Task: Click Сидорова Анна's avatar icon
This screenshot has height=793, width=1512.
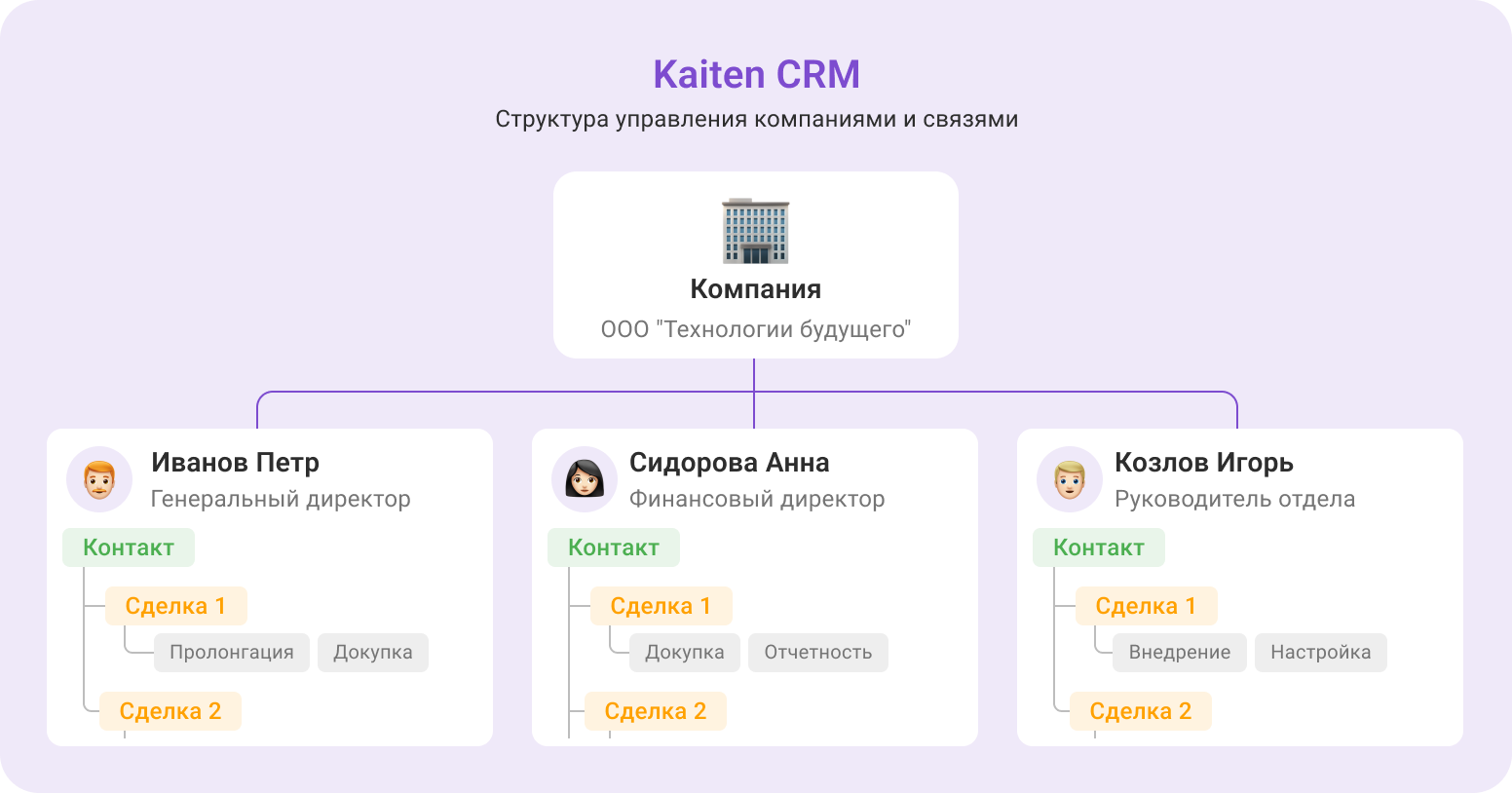Action: 584,478
